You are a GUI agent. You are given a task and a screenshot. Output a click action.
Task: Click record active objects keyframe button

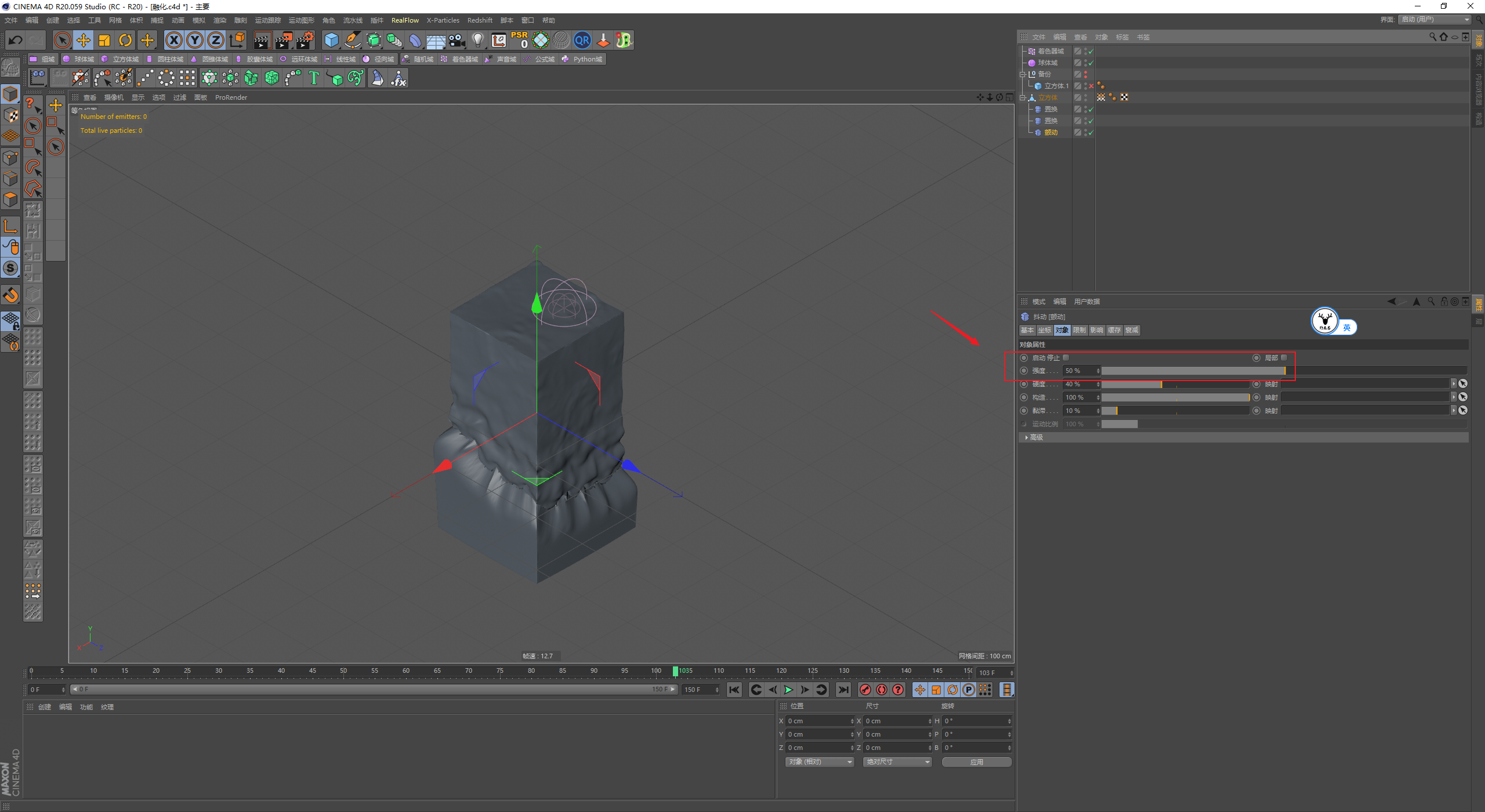click(x=865, y=690)
